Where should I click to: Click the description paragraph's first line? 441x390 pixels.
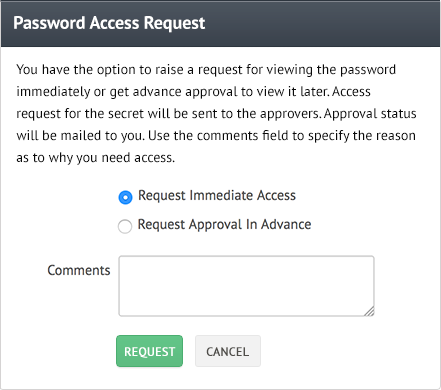206,70
